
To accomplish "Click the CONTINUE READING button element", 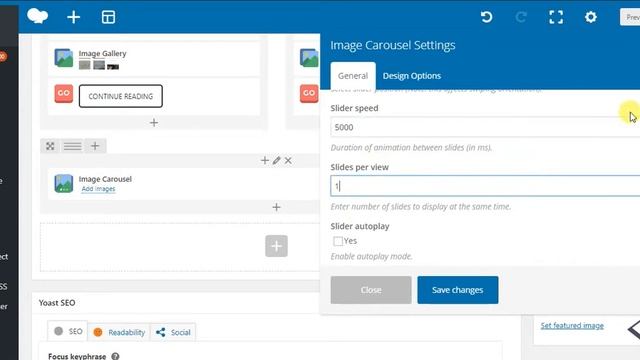I will pos(121,96).
